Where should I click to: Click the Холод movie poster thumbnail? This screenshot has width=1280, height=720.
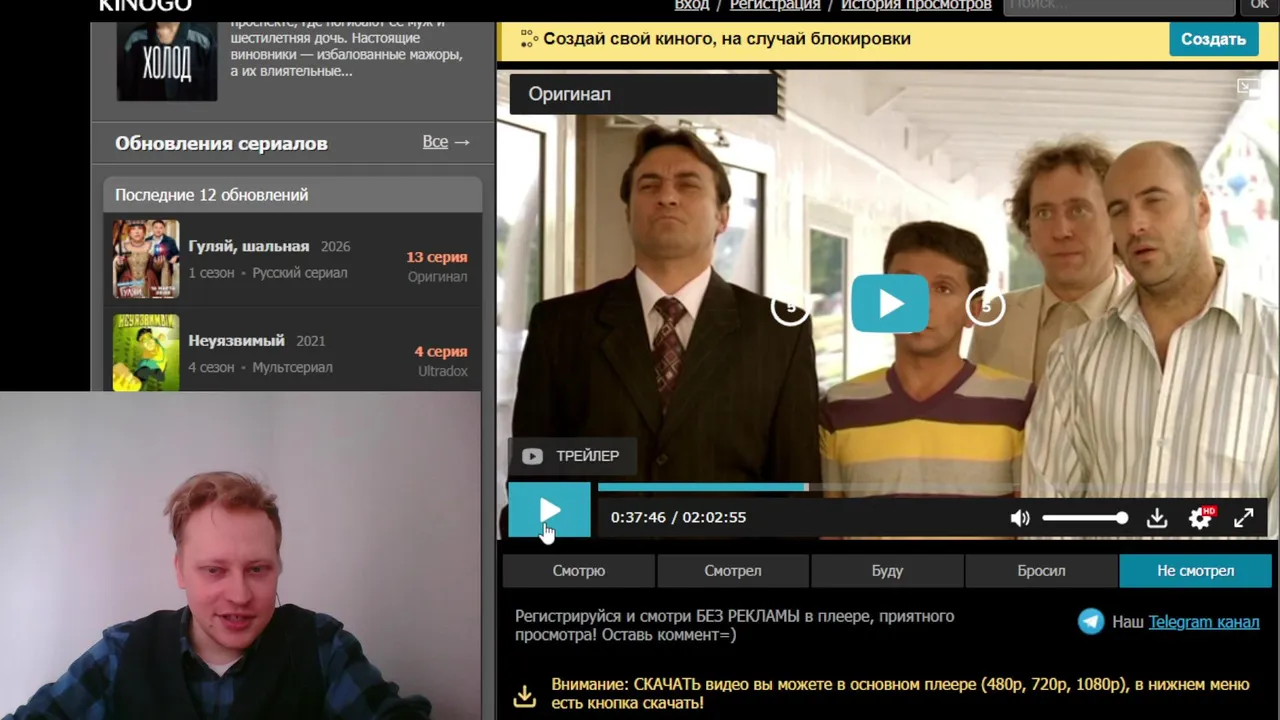click(167, 60)
